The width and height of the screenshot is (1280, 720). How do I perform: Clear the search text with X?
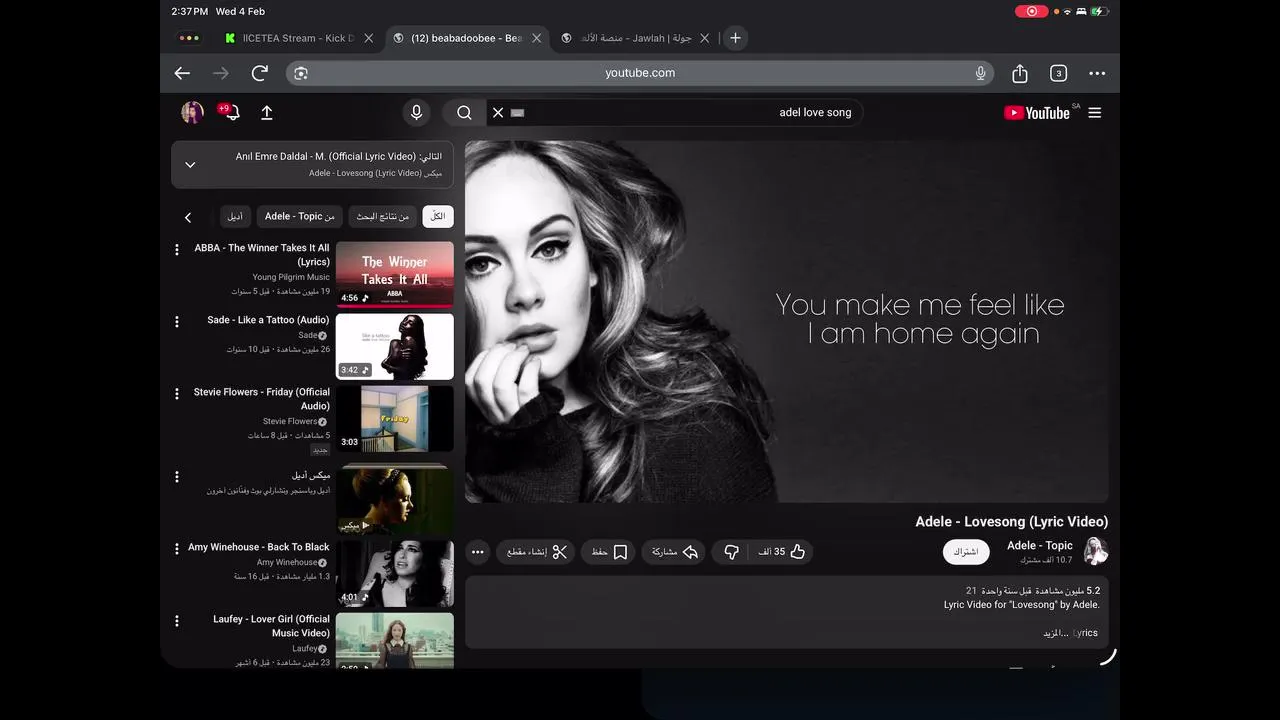498,112
